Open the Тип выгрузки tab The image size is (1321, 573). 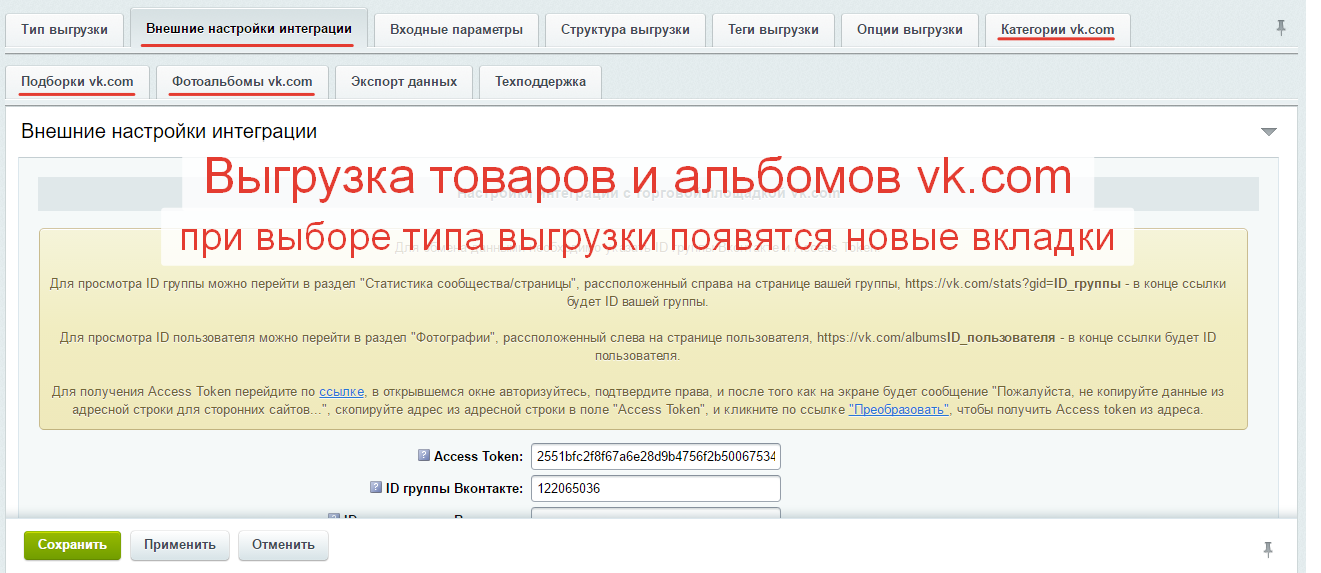click(x=64, y=30)
